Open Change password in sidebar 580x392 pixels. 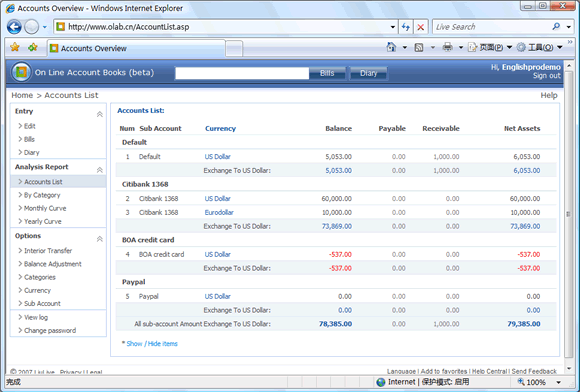[x=50, y=331]
